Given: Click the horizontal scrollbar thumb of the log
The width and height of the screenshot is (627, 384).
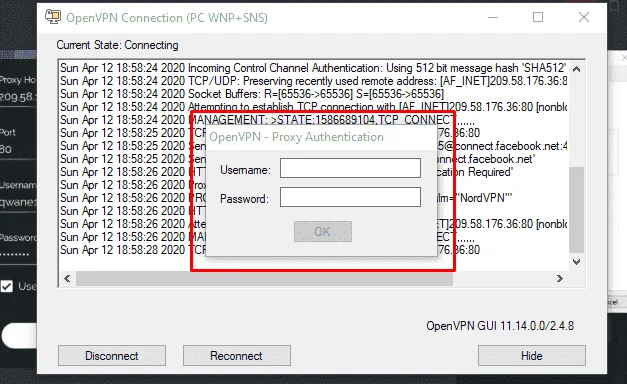Looking at the screenshot, I should pos(264,278).
